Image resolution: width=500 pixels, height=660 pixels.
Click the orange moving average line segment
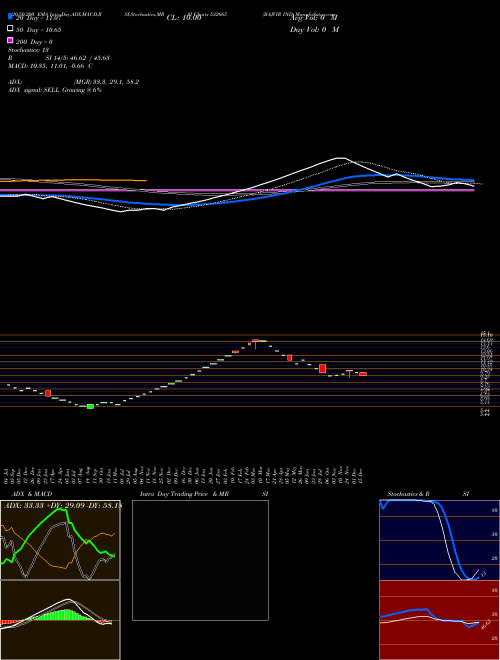tap(74, 180)
